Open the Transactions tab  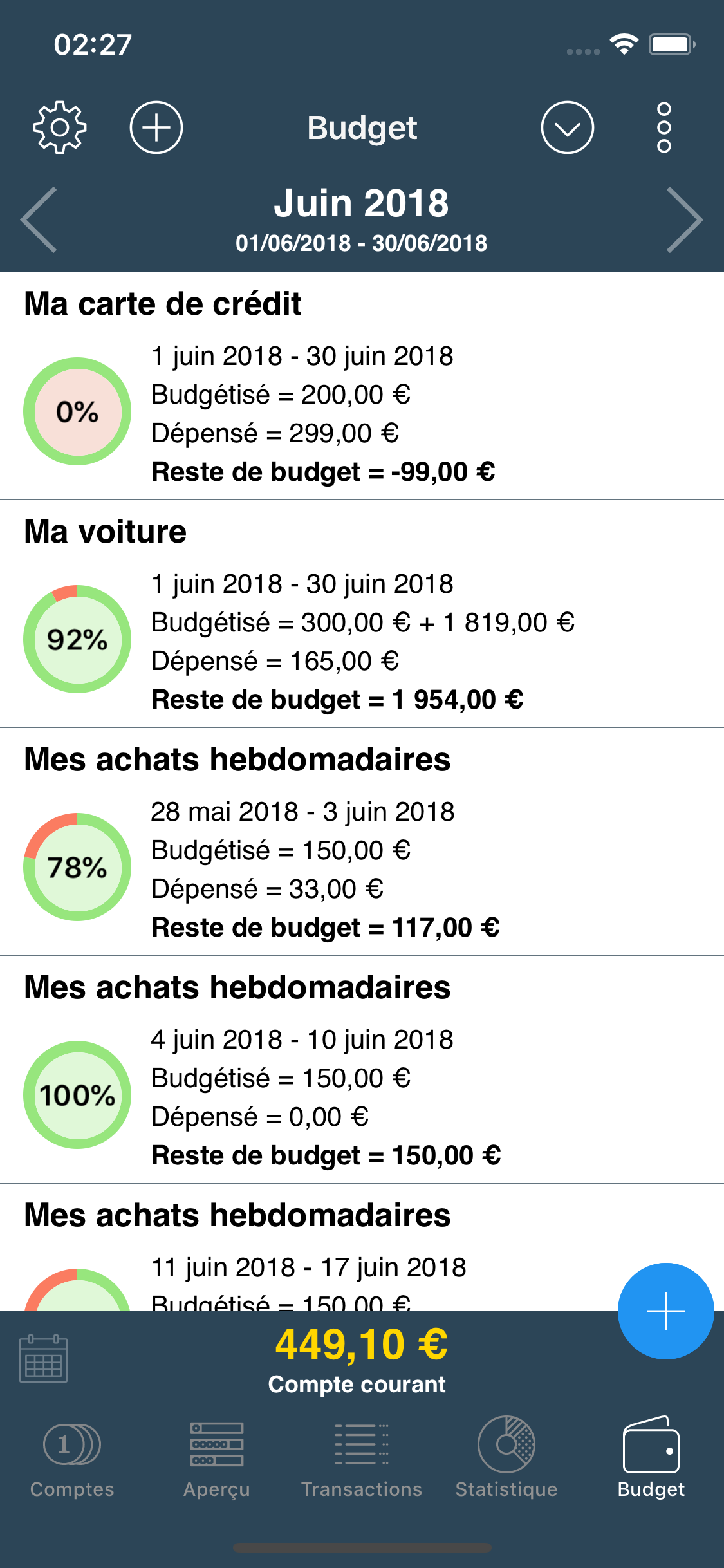[x=362, y=1457]
